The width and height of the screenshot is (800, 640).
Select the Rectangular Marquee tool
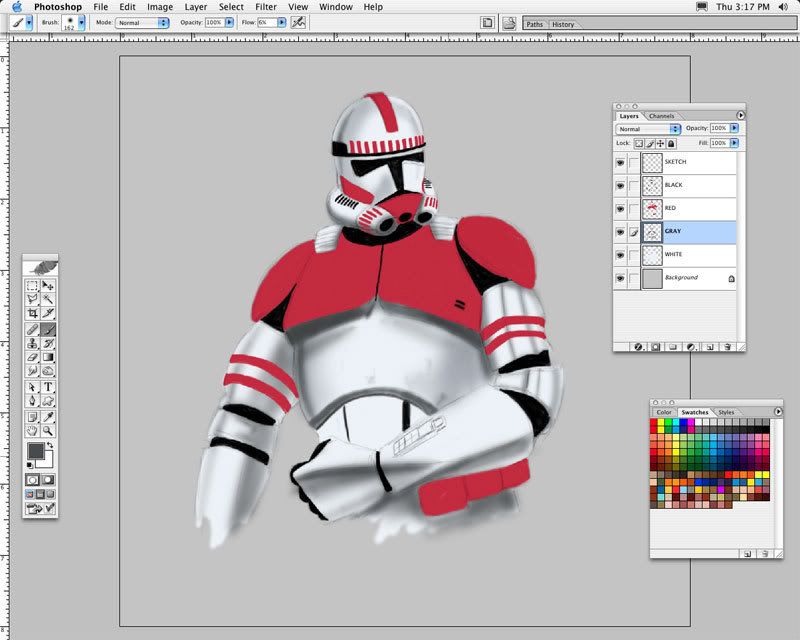[x=33, y=286]
